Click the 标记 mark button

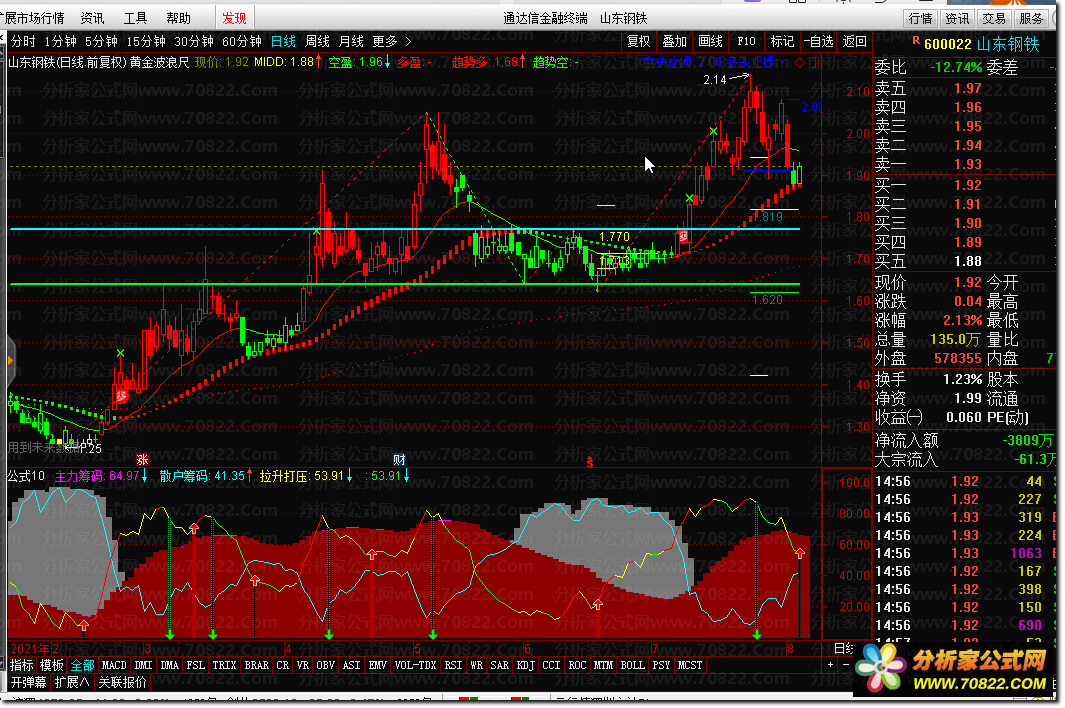point(782,41)
